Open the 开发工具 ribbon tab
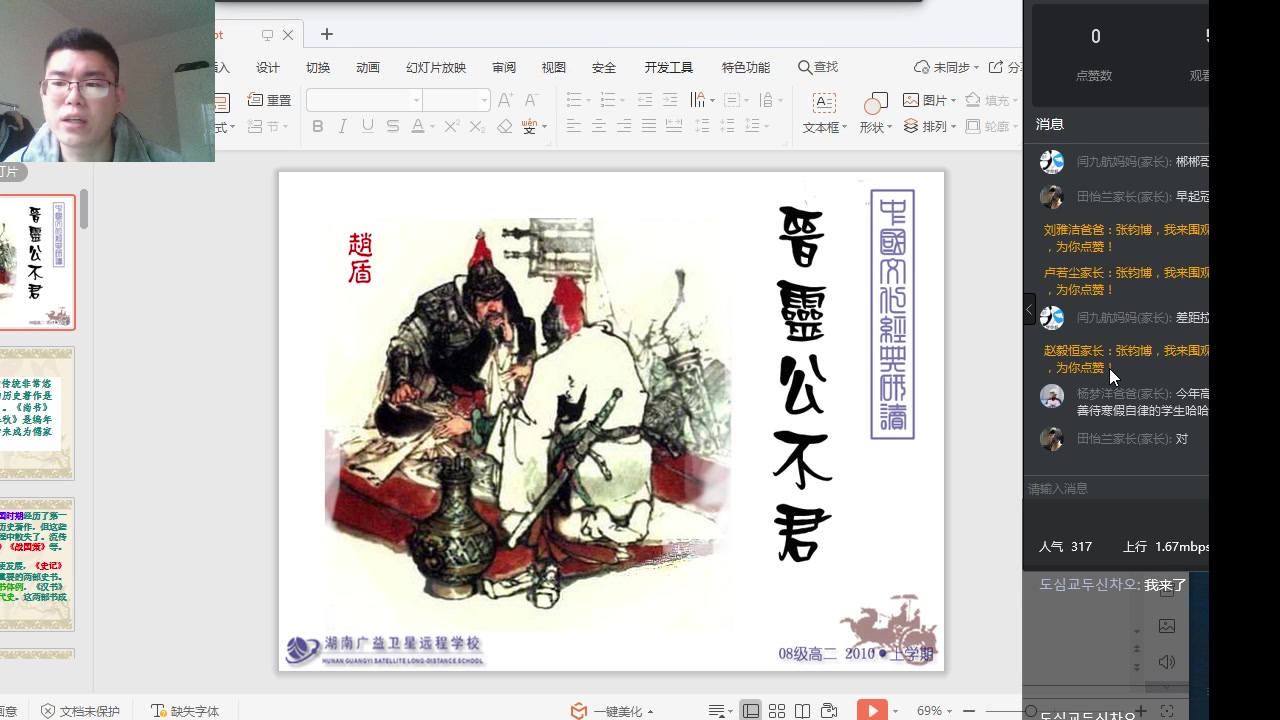 [x=669, y=67]
